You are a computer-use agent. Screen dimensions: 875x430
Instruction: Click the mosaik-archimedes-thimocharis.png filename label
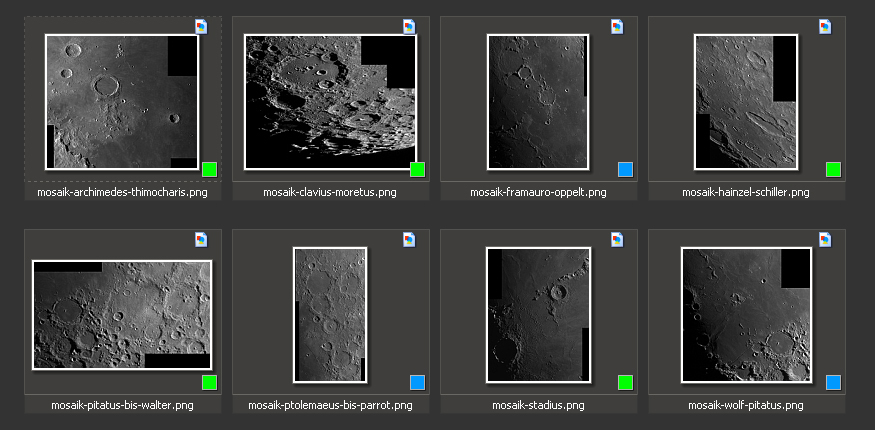pyautogui.click(x=122, y=192)
